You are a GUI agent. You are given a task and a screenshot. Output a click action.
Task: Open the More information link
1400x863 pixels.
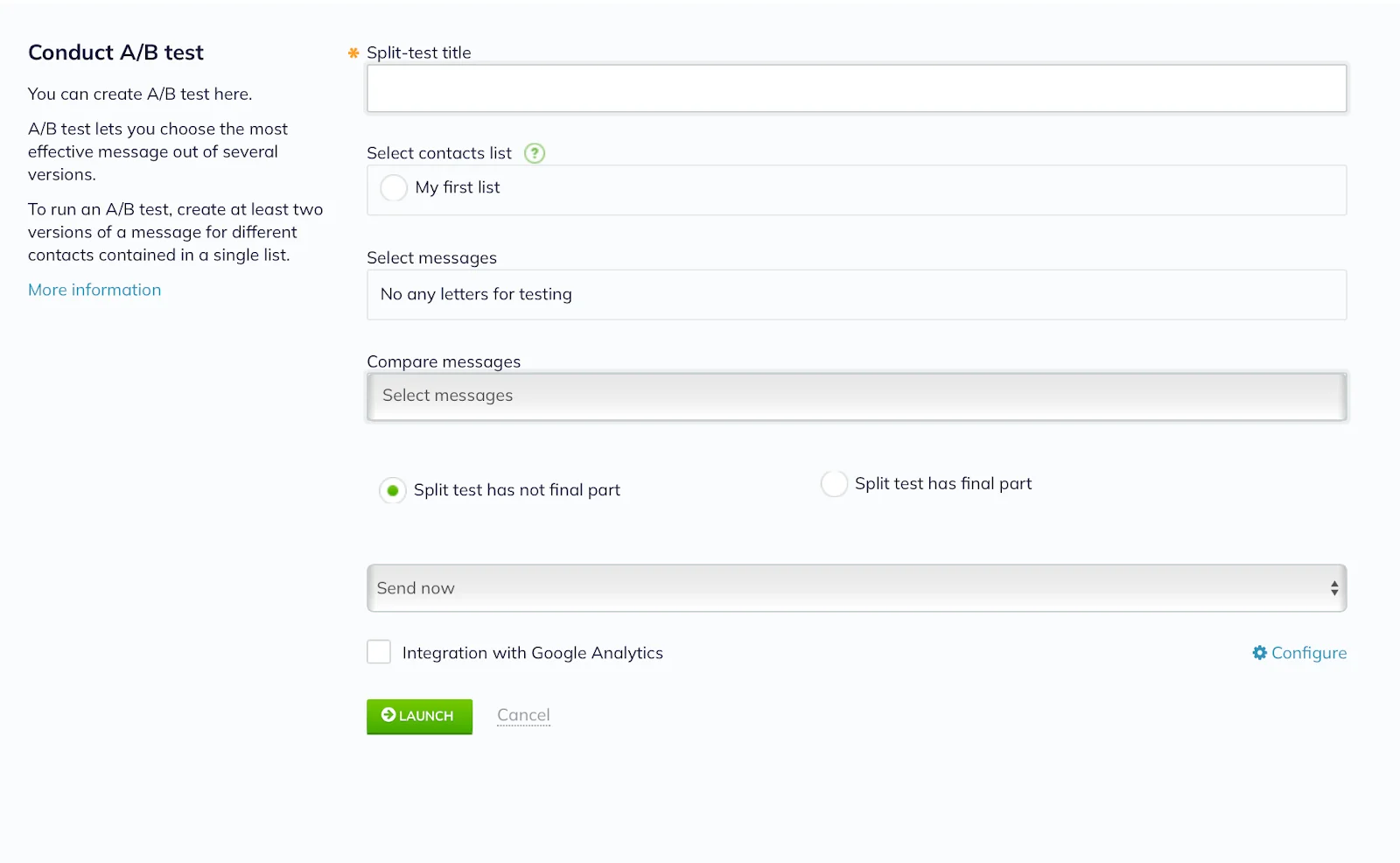click(94, 290)
